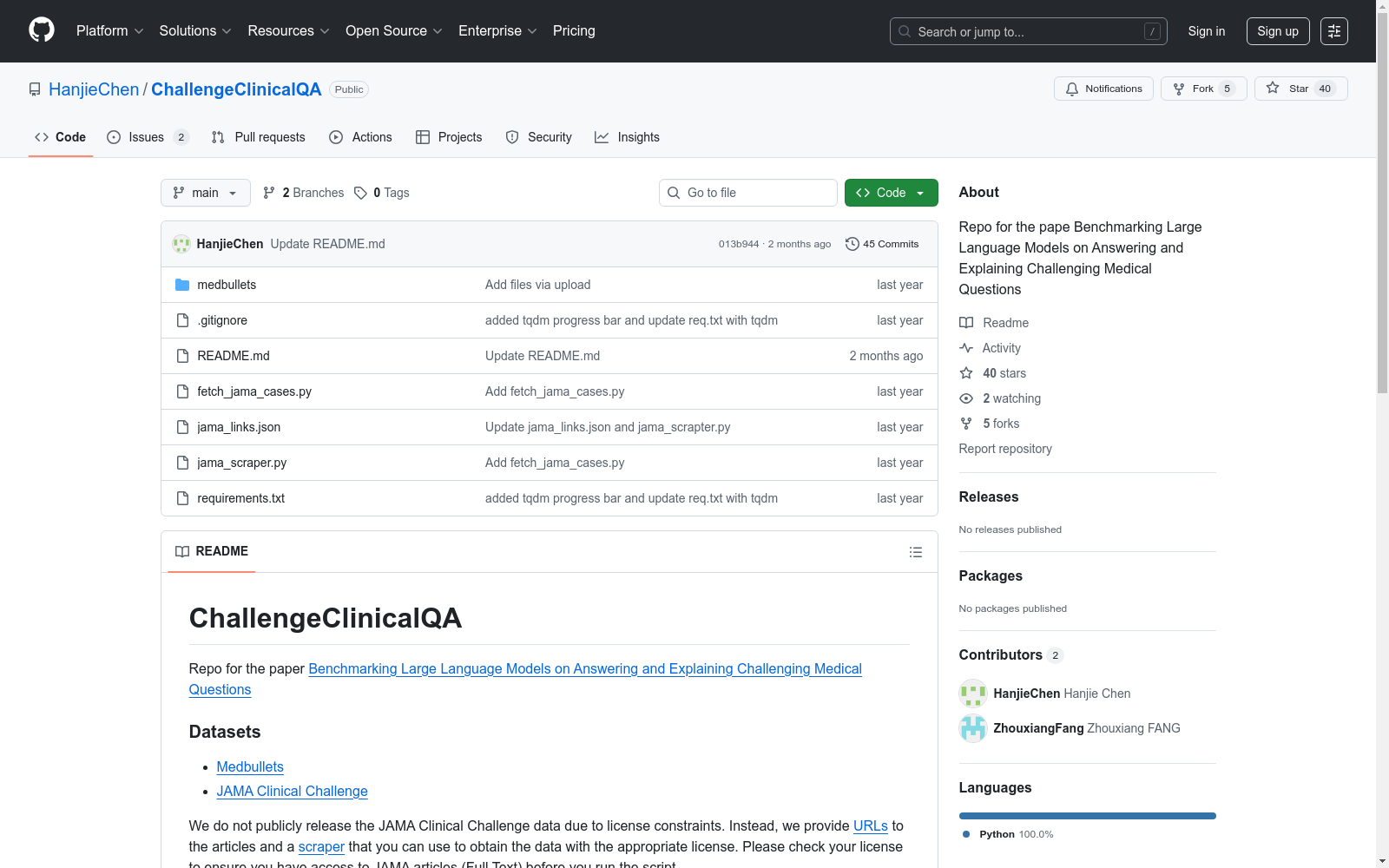Click the Go to file field

[x=748, y=193]
